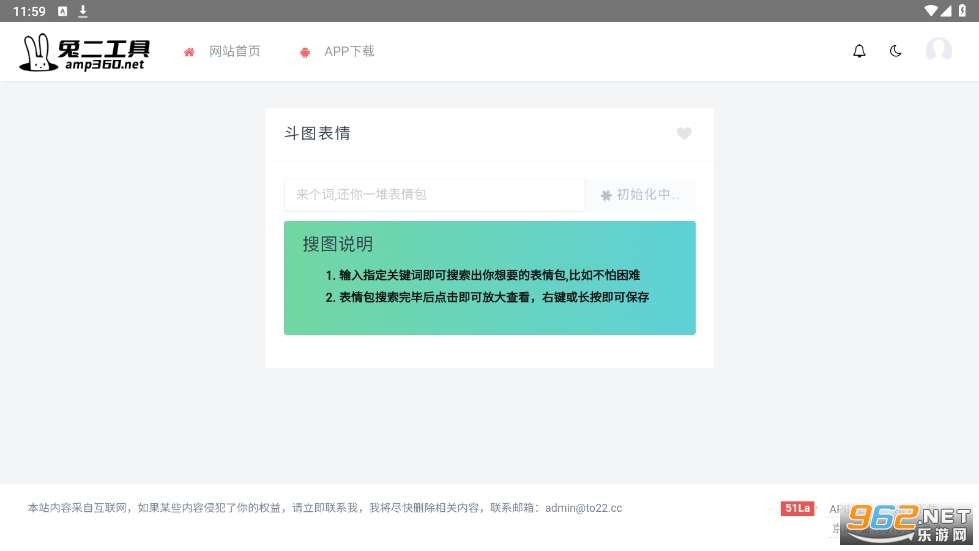The width and height of the screenshot is (979, 551).
Task: Open the user avatar menu
Action: [x=938, y=51]
